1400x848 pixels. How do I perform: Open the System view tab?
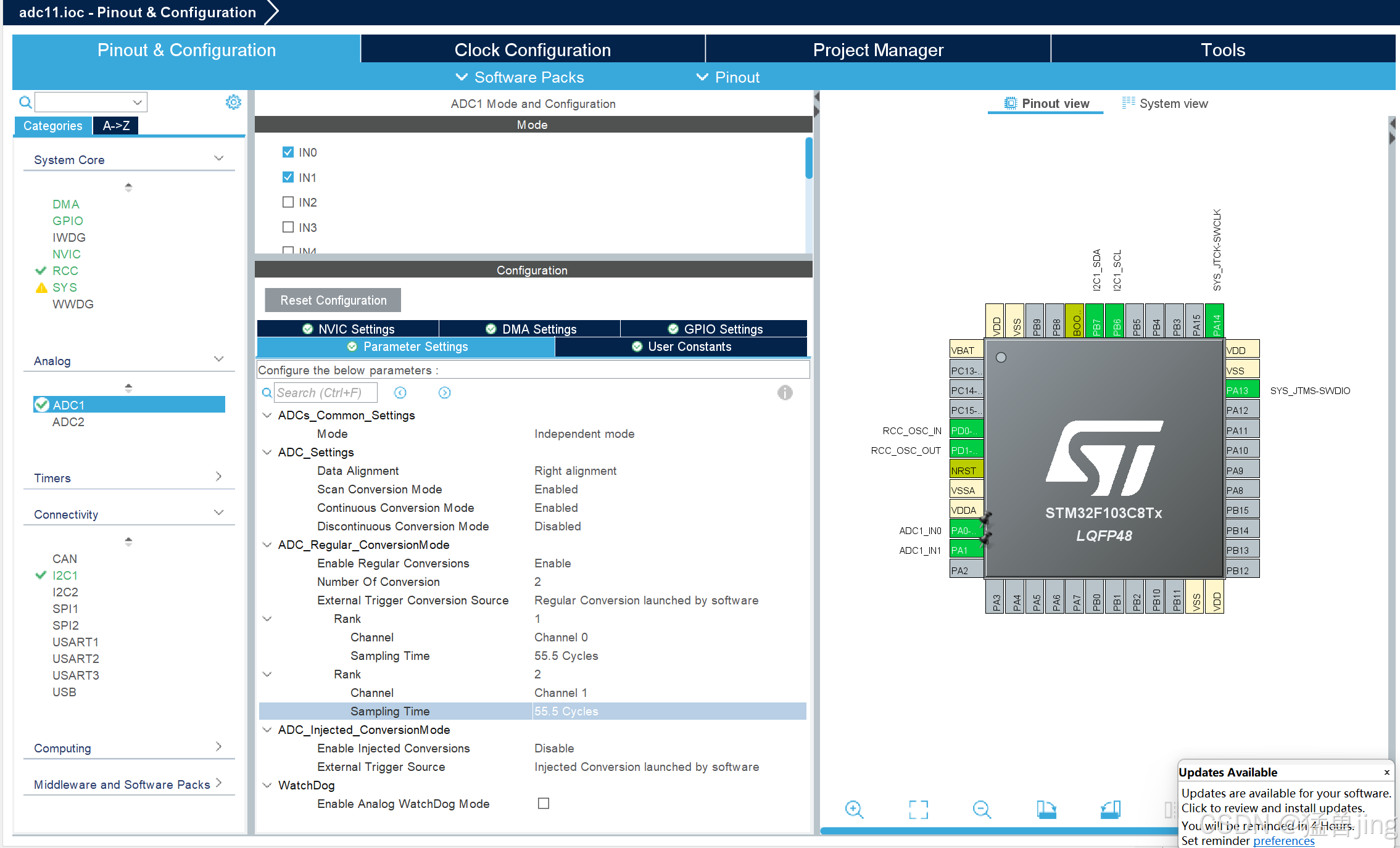click(x=1172, y=103)
